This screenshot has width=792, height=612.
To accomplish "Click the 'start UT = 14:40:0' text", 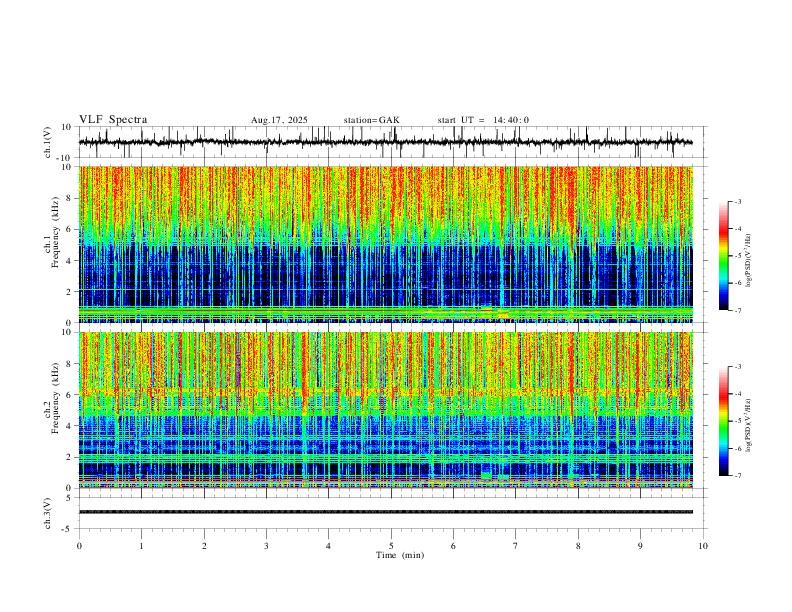I will click(x=483, y=120).
